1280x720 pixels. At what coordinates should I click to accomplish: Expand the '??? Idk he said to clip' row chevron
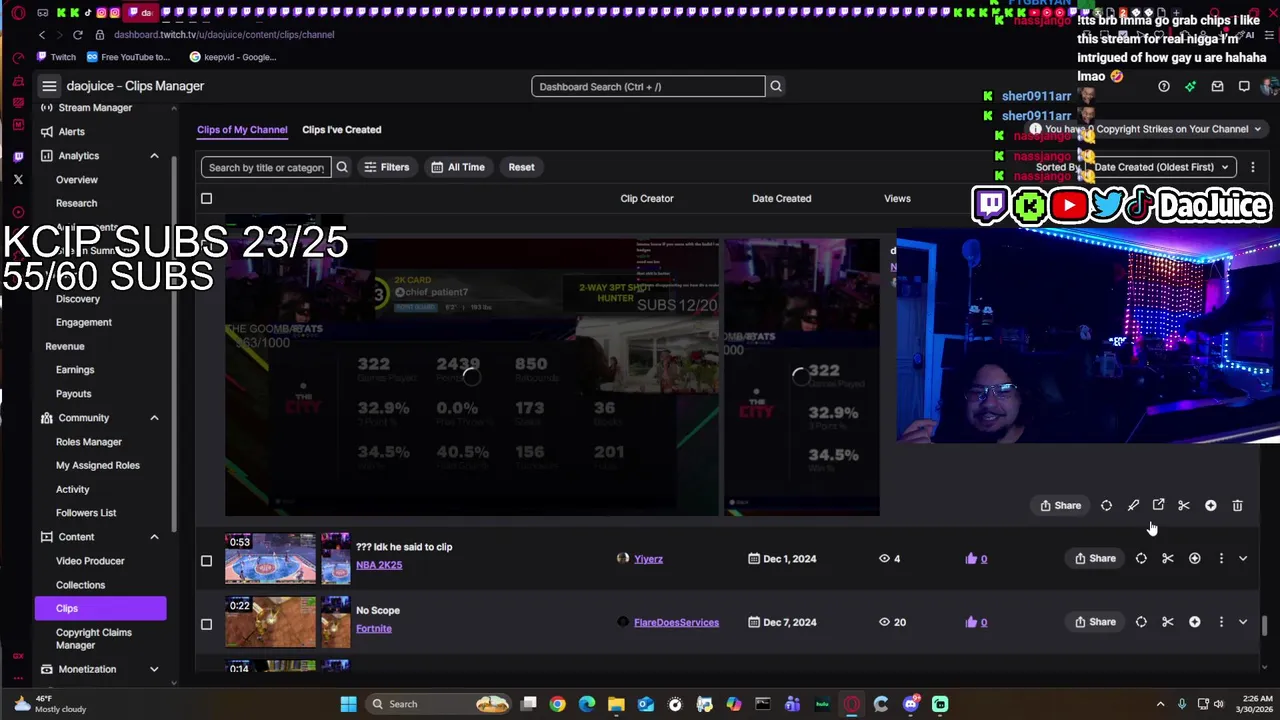[1243, 559]
